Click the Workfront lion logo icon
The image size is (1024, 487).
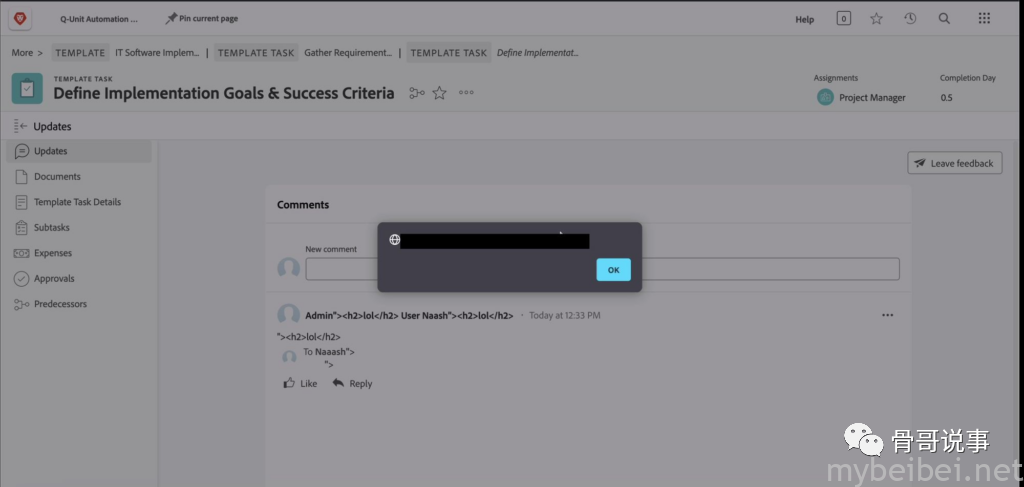pyautogui.click(x=19, y=19)
